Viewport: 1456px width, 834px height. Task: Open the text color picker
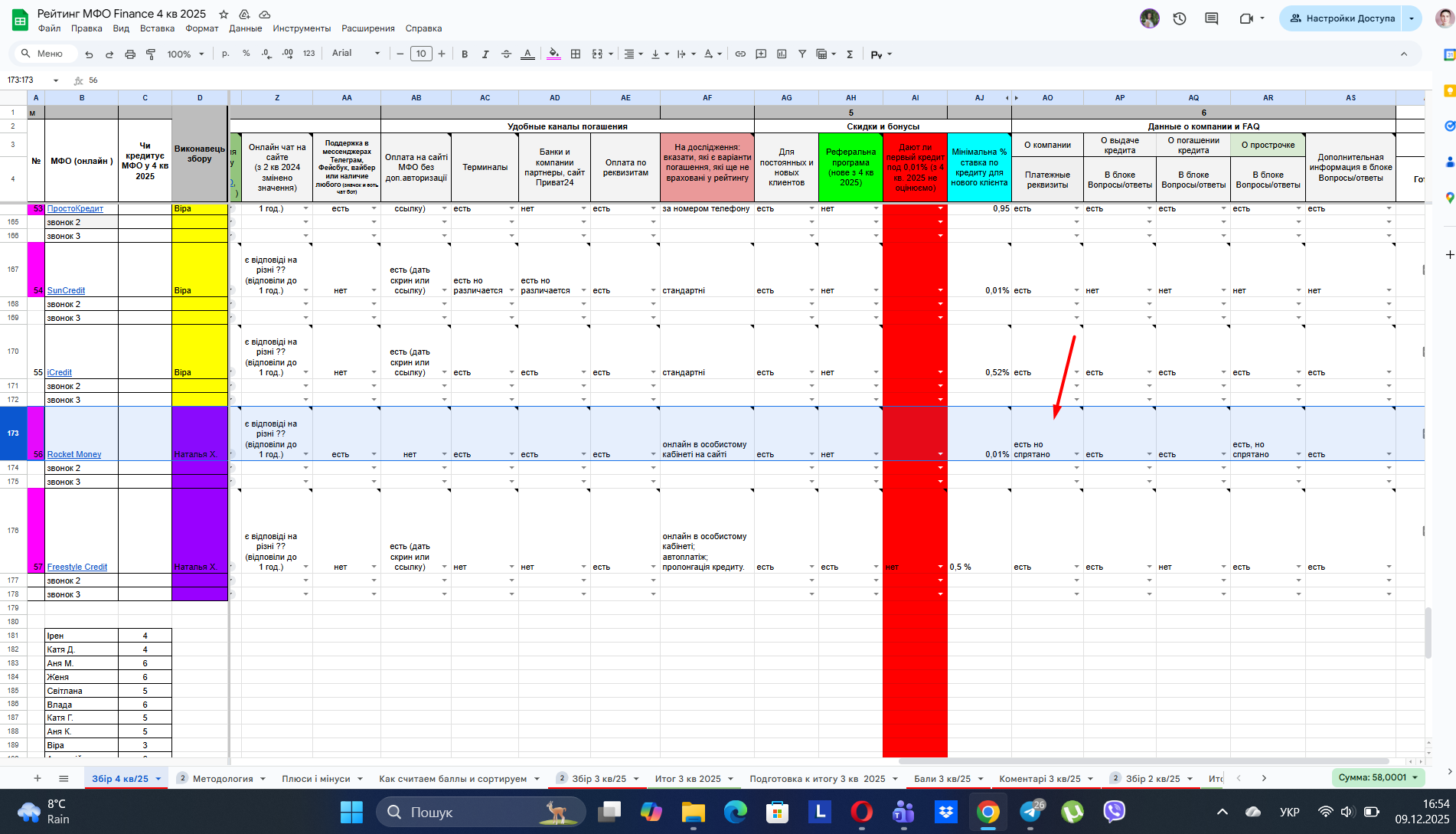(x=527, y=54)
